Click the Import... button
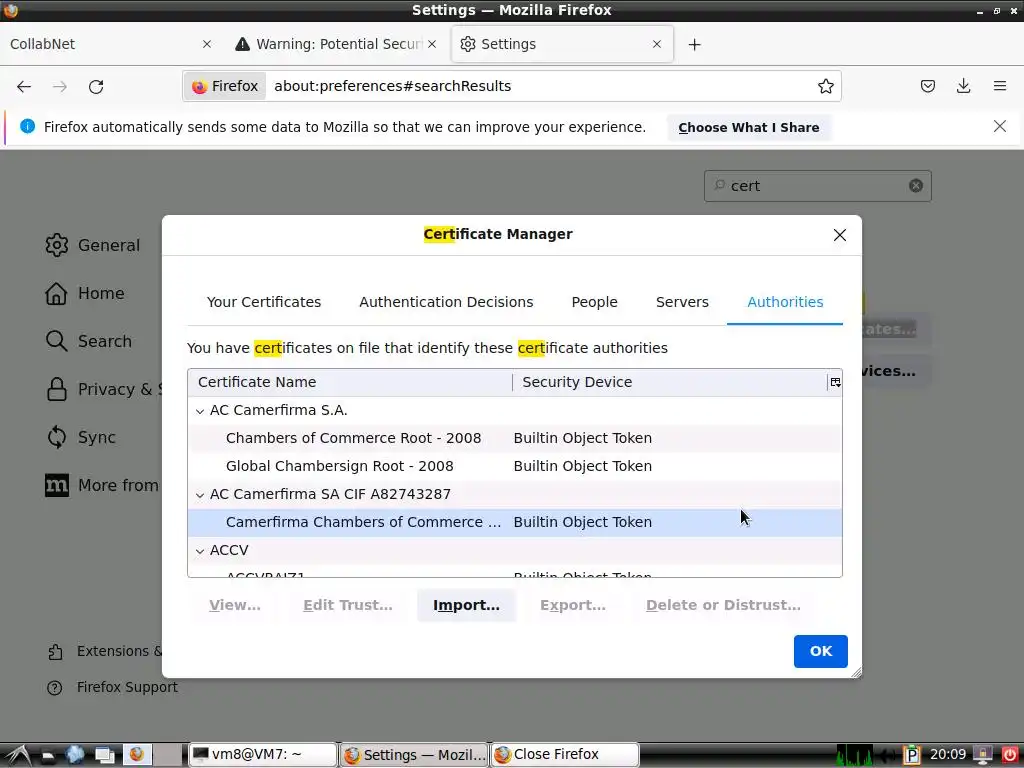The width and height of the screenshot is (1024, 768). click(466, 605)
